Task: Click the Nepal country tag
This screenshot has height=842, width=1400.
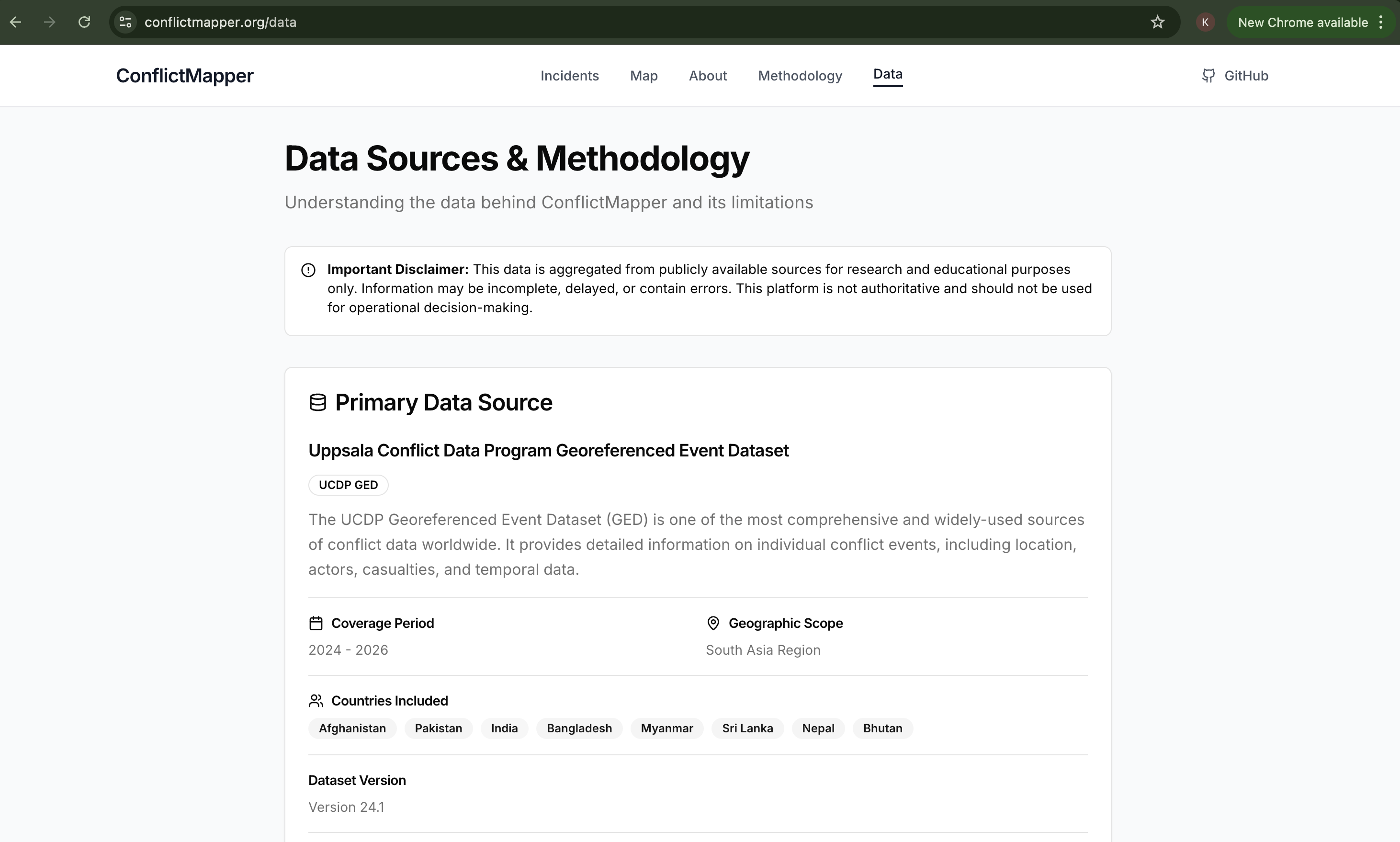Action: (x=818, y=728)
